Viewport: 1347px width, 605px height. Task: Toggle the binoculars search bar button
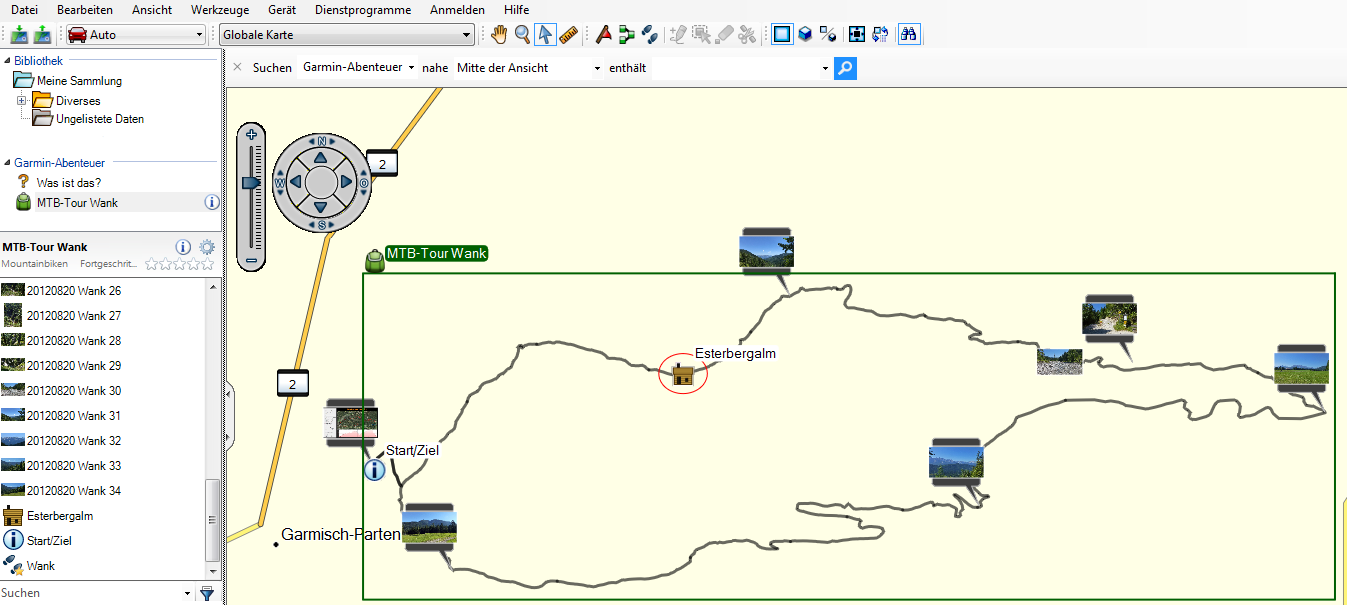pos(909,35)
